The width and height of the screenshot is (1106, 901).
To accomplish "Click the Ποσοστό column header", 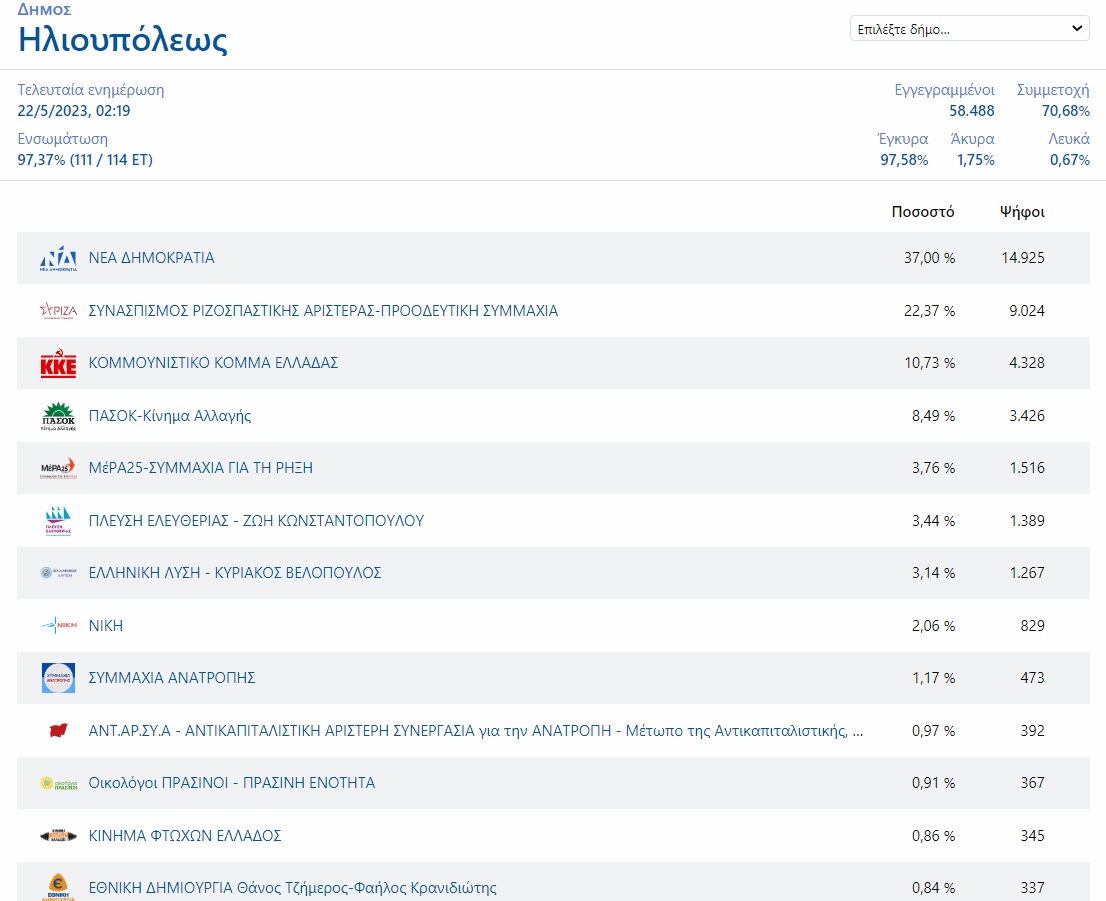I will pyautogui.click(x=923, y=212).
